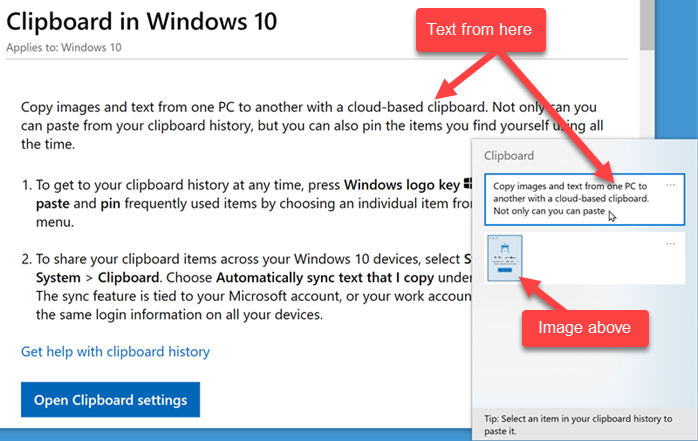
Task: Click the line 'the same login information on all your devices'
Action: (179, 315)
